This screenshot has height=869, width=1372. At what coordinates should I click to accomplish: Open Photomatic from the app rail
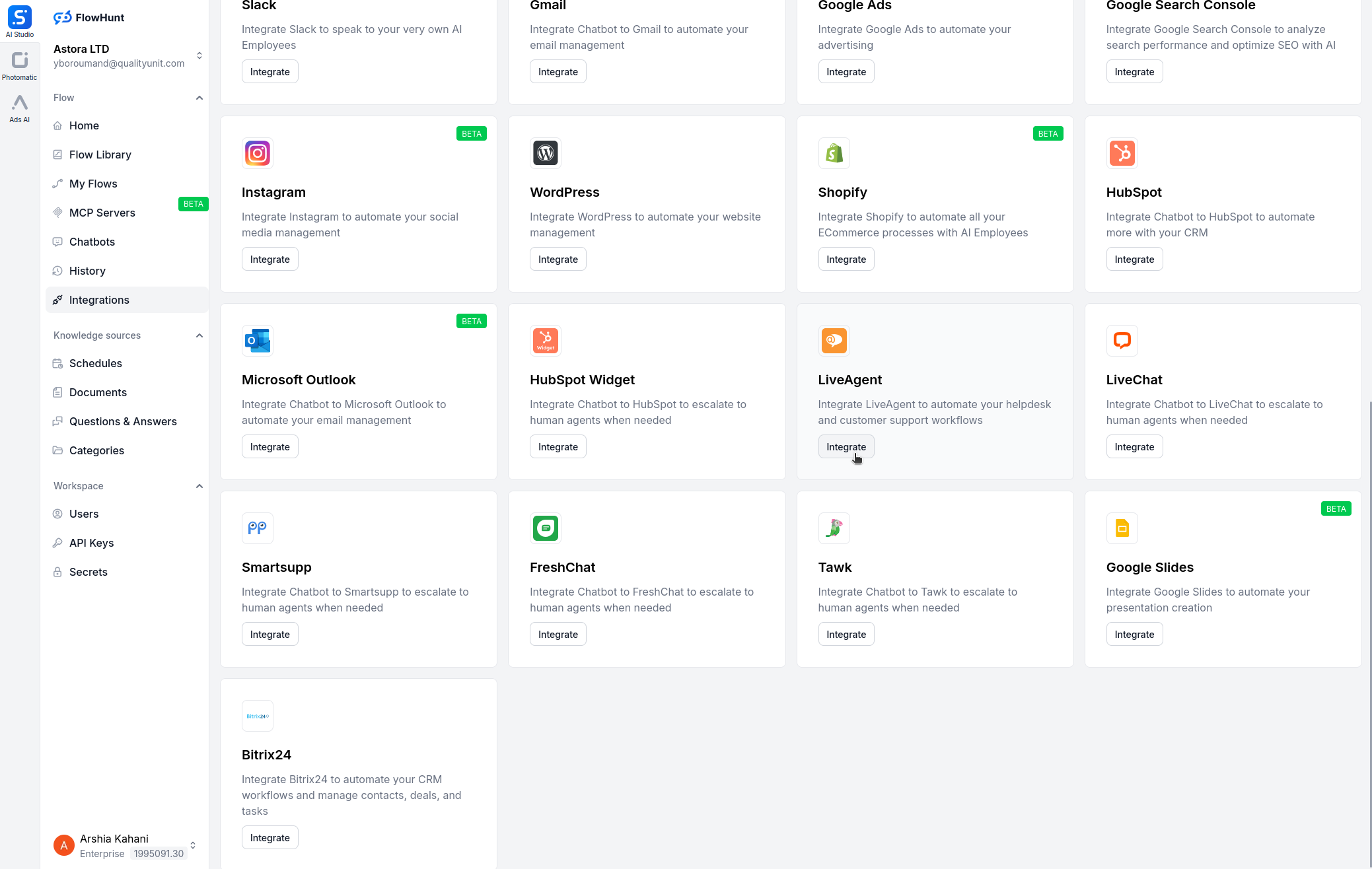[20, 66]
